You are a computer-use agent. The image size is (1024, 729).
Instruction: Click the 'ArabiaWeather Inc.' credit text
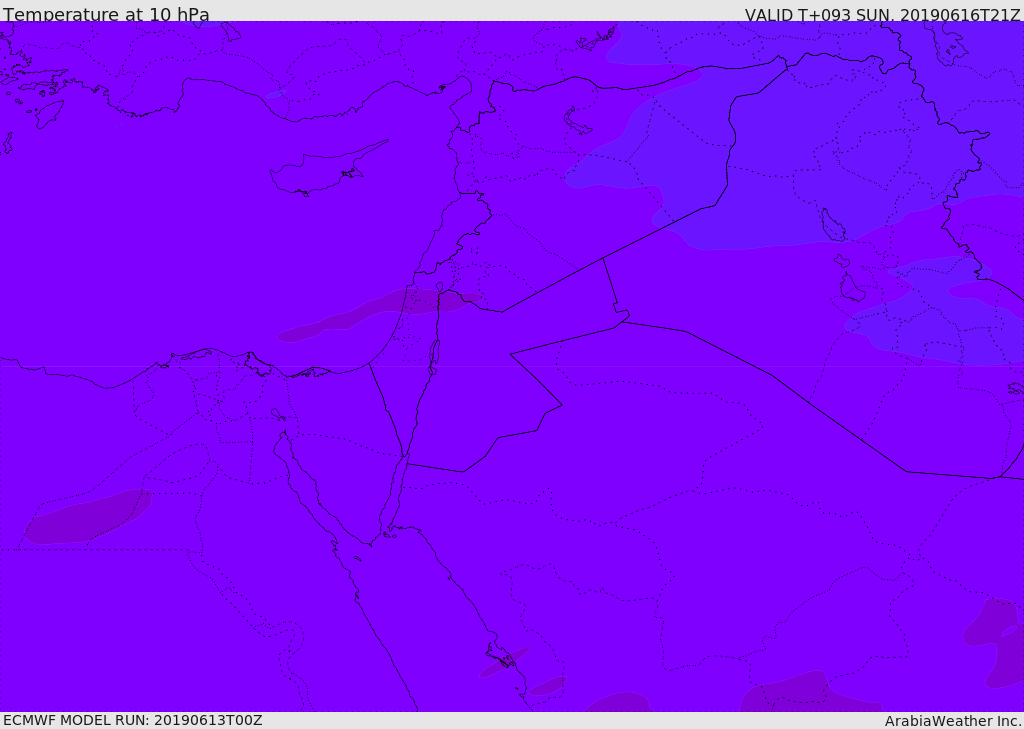pos(953,721)
